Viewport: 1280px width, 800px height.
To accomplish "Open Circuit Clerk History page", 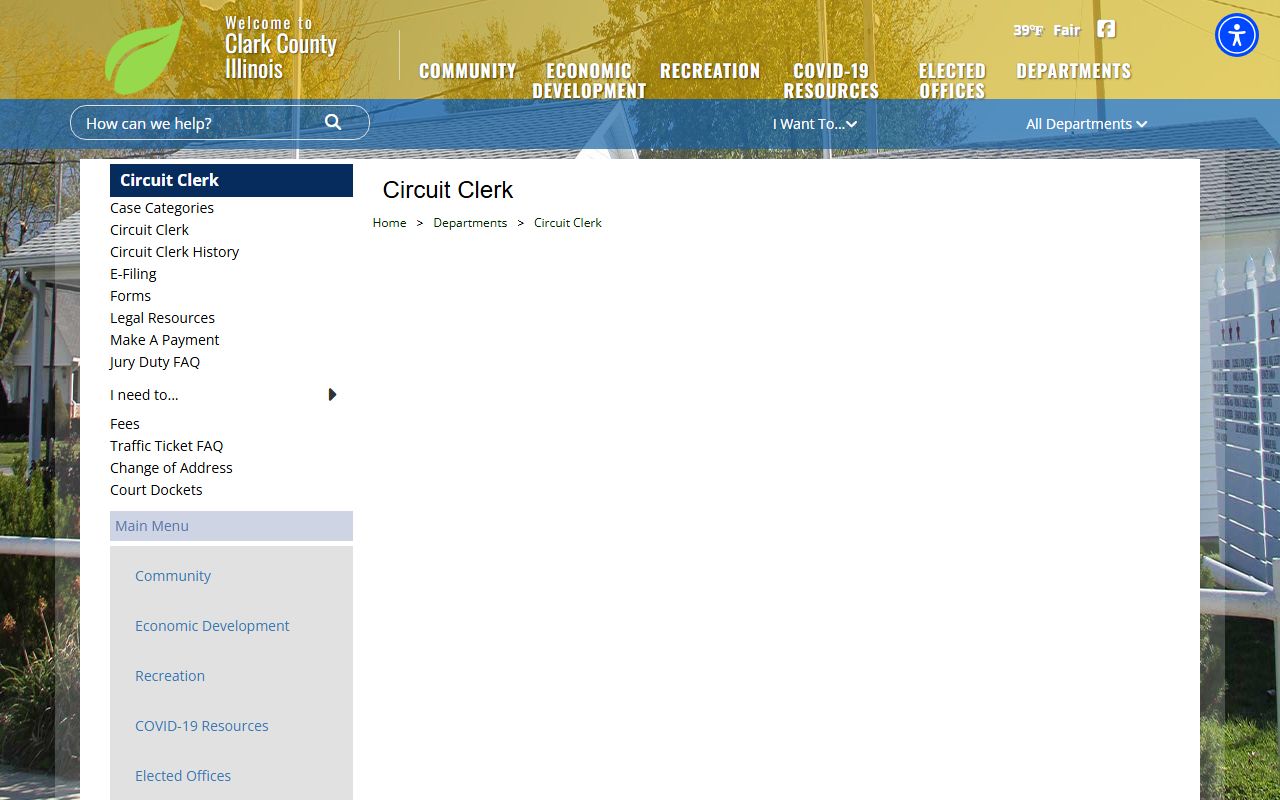I will click(x=174, y=252).
